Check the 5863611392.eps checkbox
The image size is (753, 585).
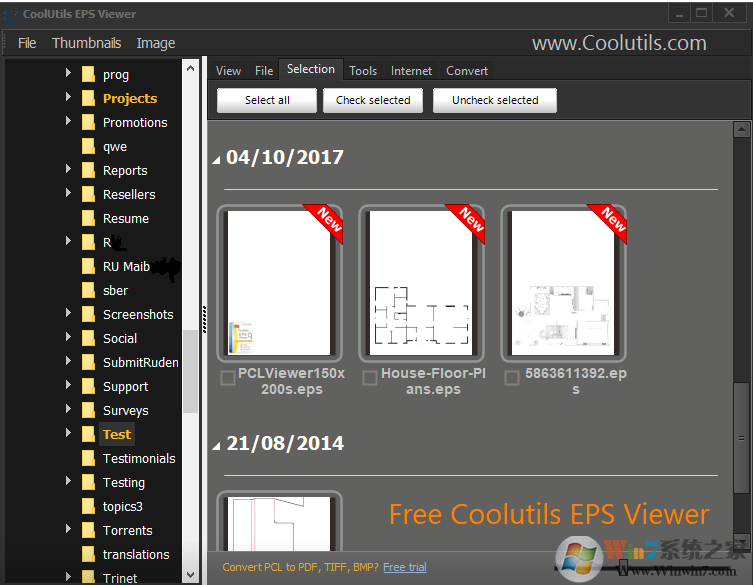point(512,378)
